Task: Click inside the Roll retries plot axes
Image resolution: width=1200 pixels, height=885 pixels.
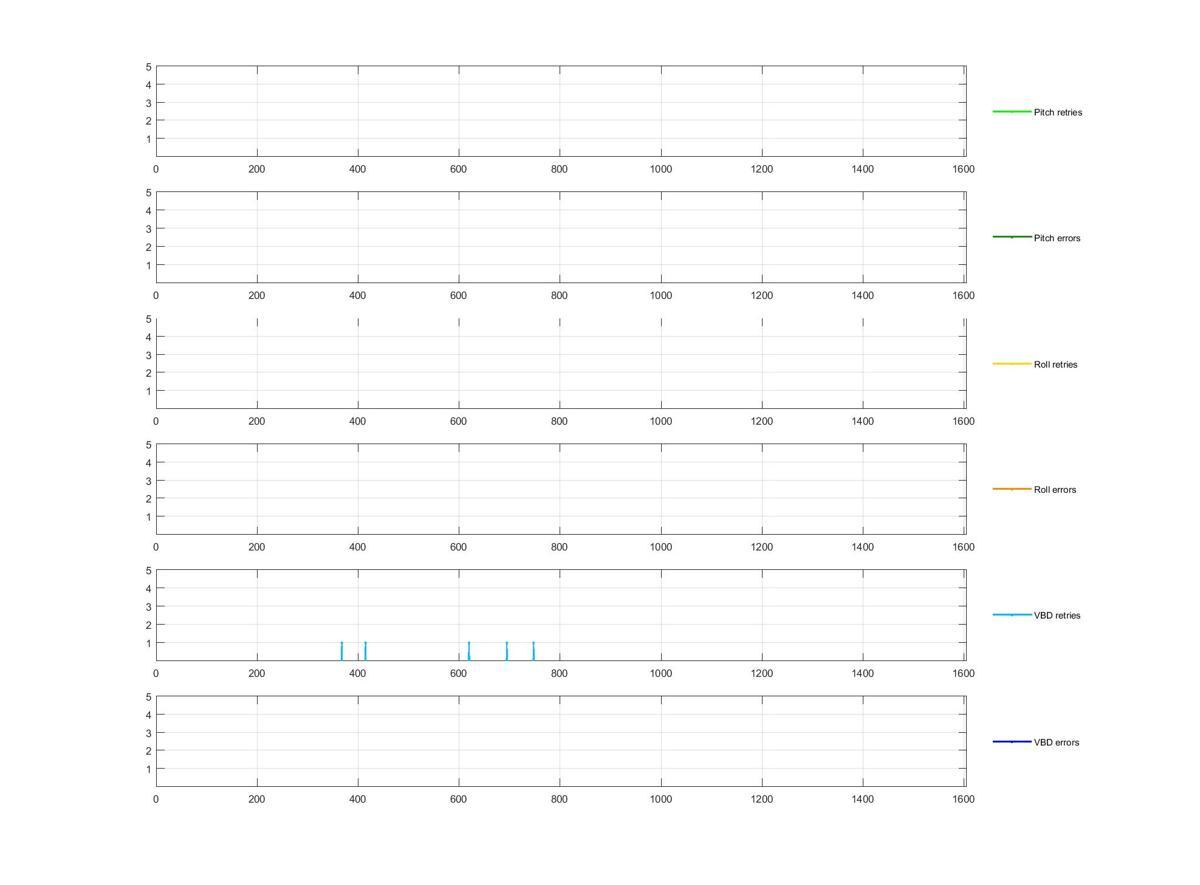Action: click(561, 363)
